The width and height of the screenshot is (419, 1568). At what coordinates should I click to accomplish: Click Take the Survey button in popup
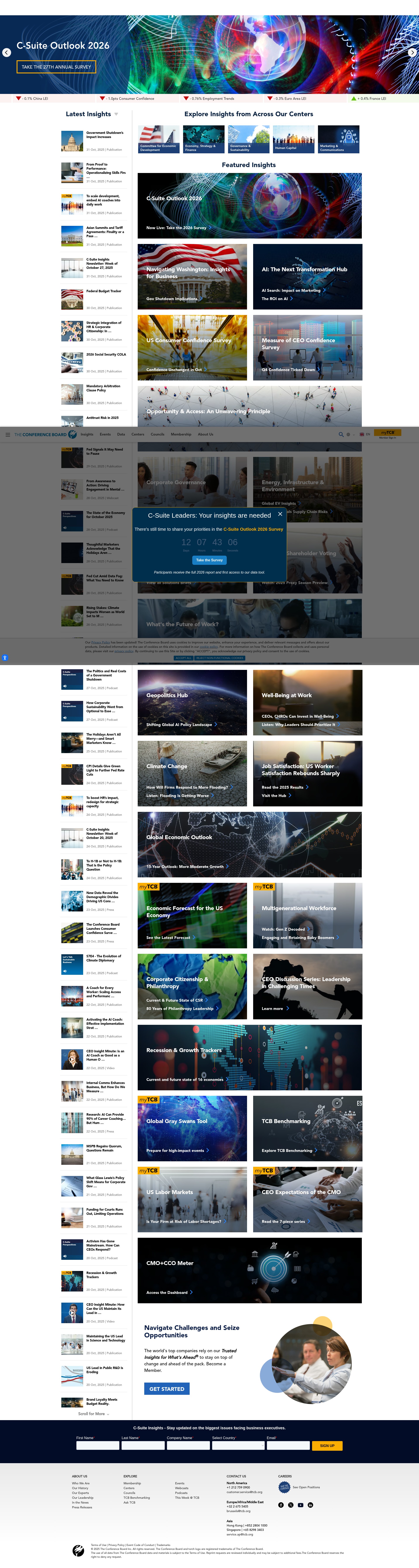coord(209,560)
